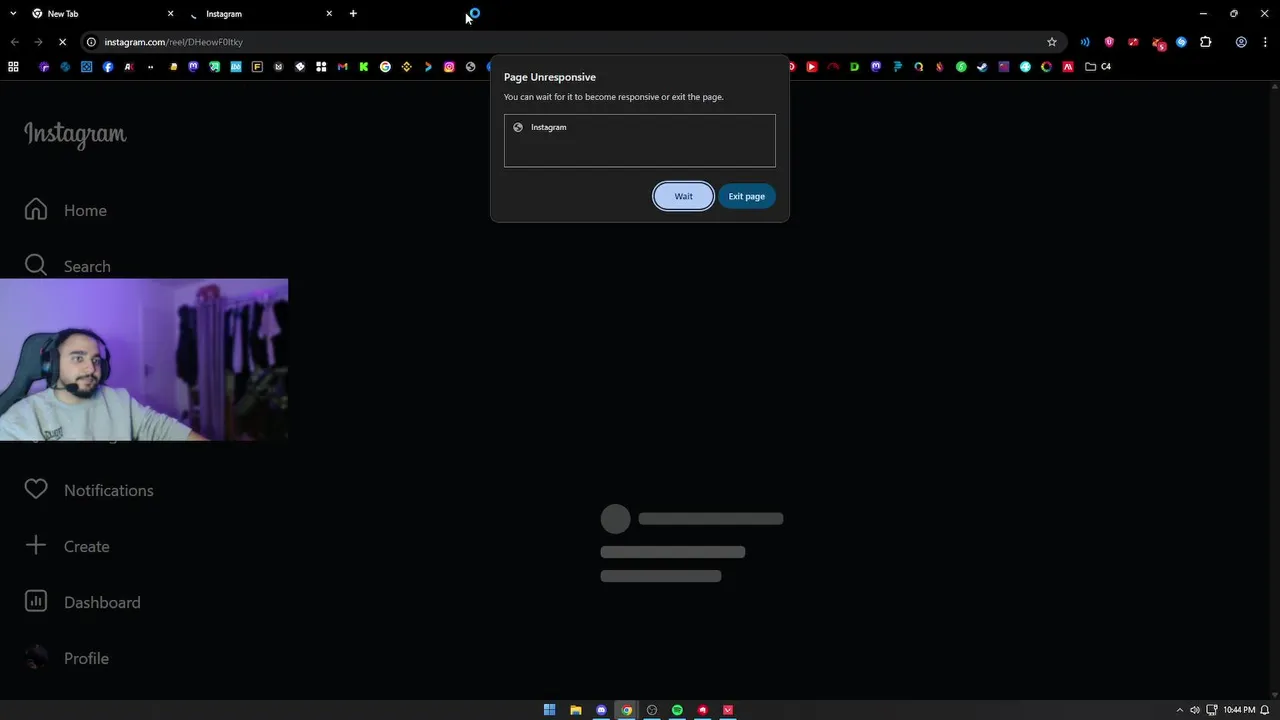Open the Chrome three-dot menu
1280x720 pixels.
click(x=1265, y=42)
